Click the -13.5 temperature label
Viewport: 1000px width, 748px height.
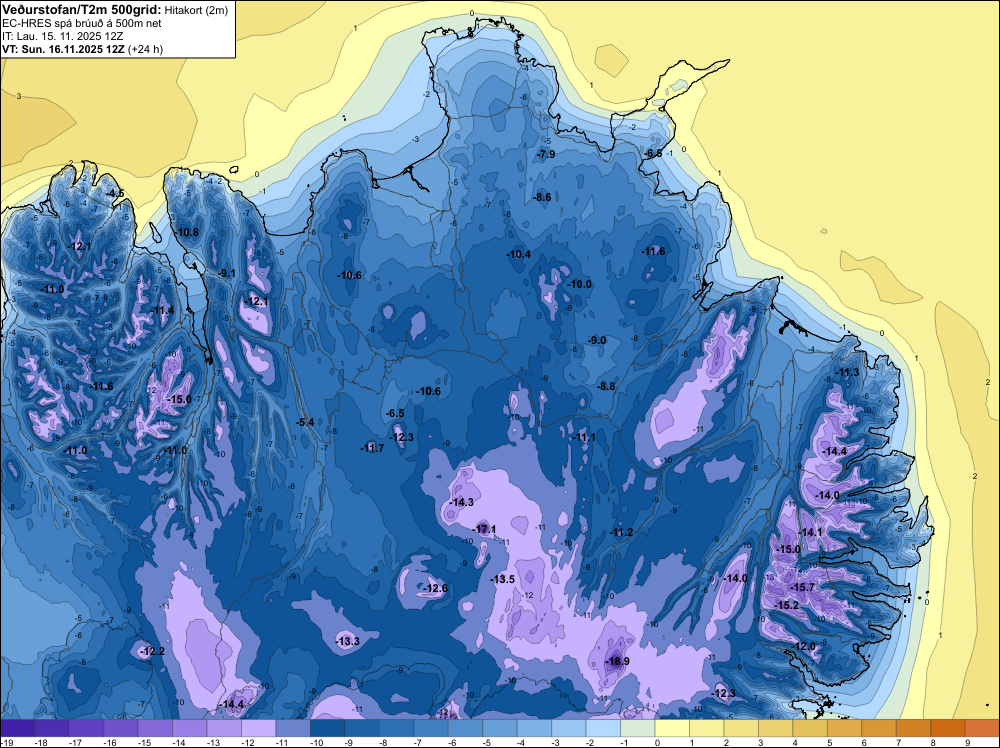503,579
